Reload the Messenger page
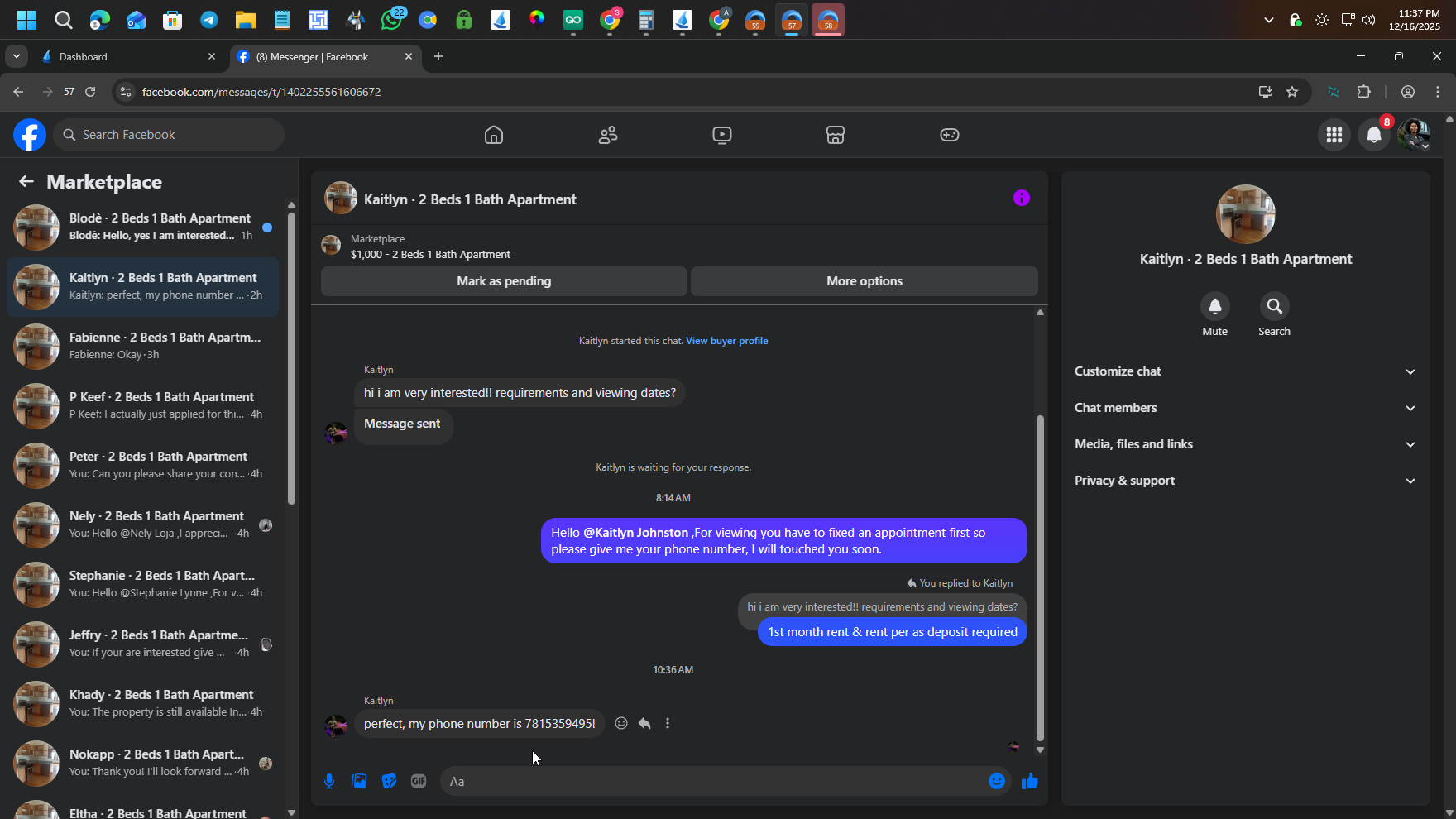 [x=90, y=92]
